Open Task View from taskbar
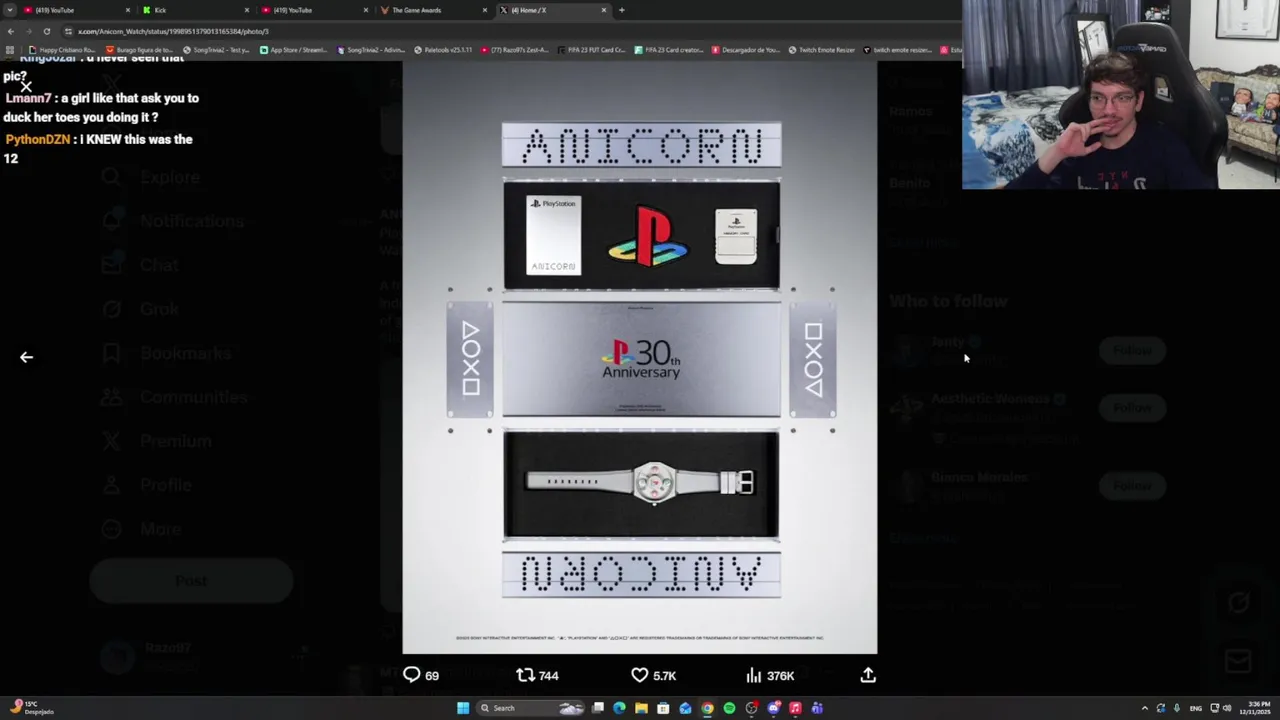The width and height of the screenshot is (1280, 720). click(x=598, y=708)
